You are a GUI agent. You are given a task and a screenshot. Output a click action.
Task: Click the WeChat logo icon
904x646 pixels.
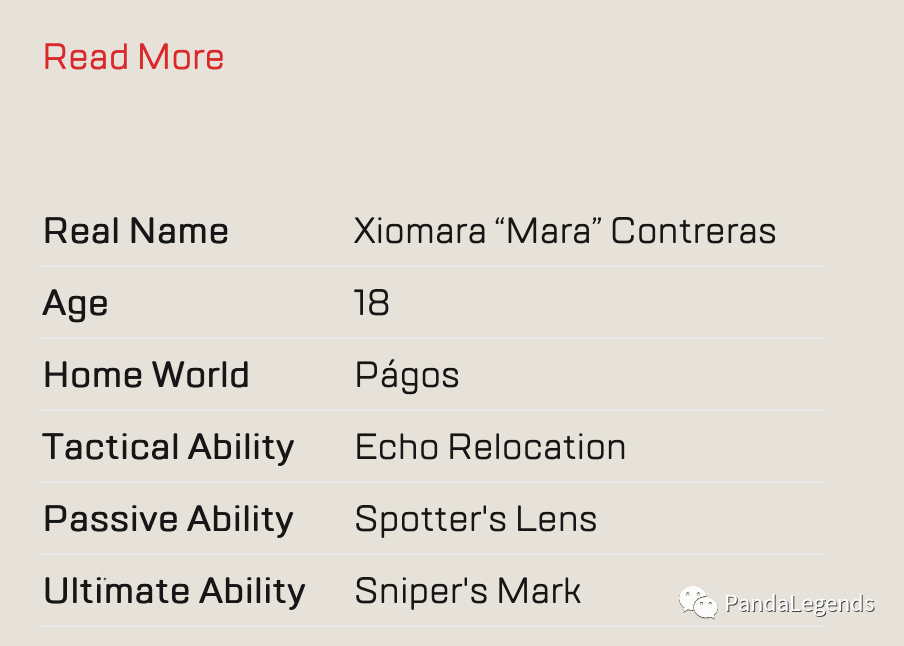point(698,602)
